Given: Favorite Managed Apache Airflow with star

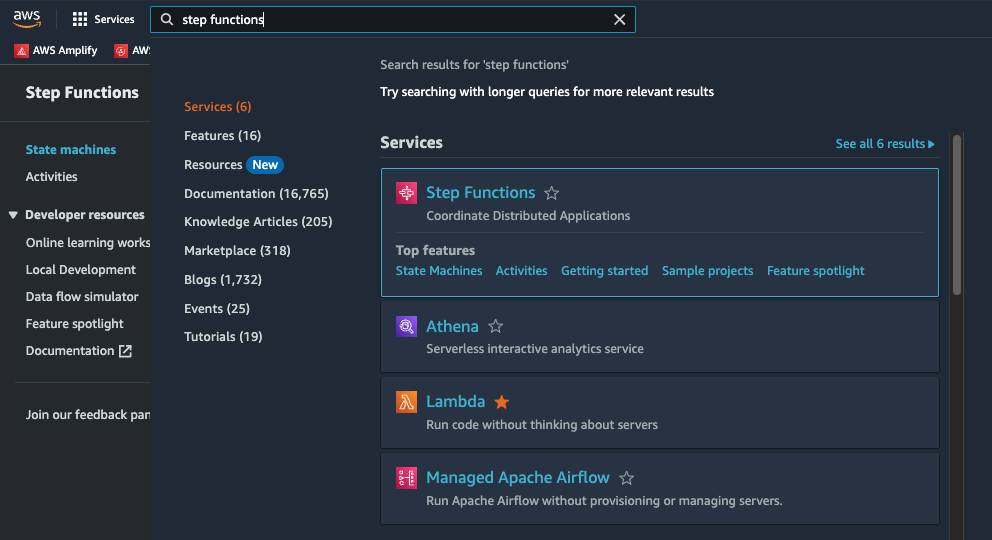Looking at the screenshot, I should coord(626,478).
